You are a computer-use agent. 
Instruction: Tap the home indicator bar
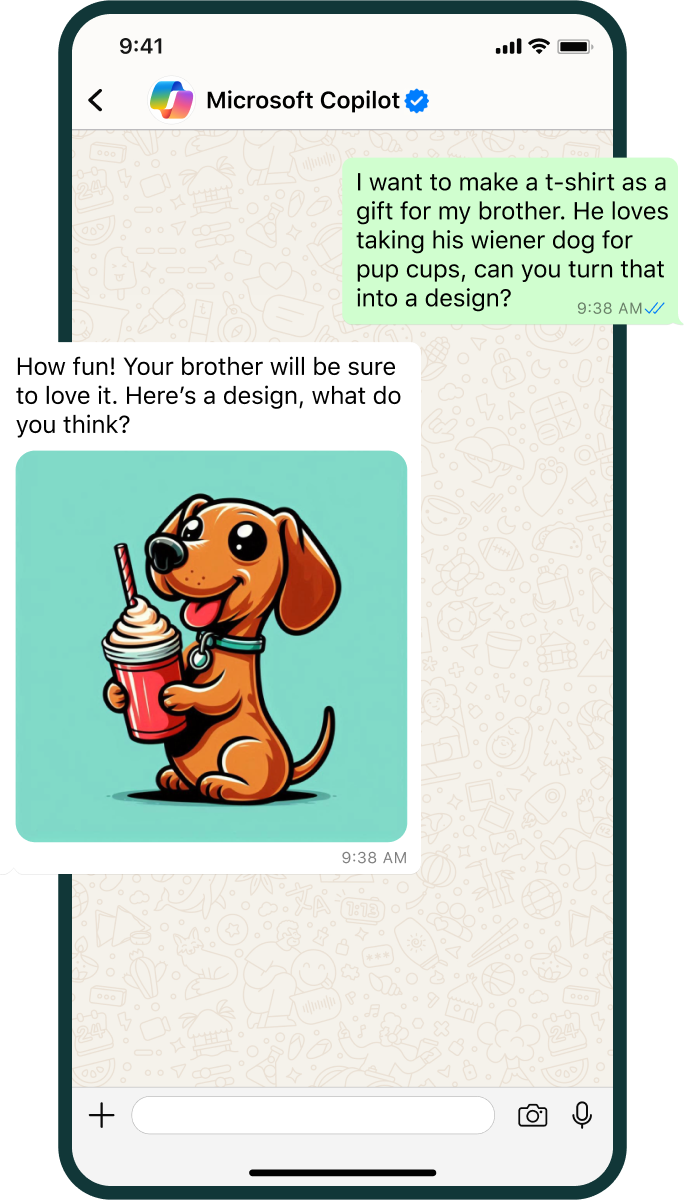pos(342,1173)
